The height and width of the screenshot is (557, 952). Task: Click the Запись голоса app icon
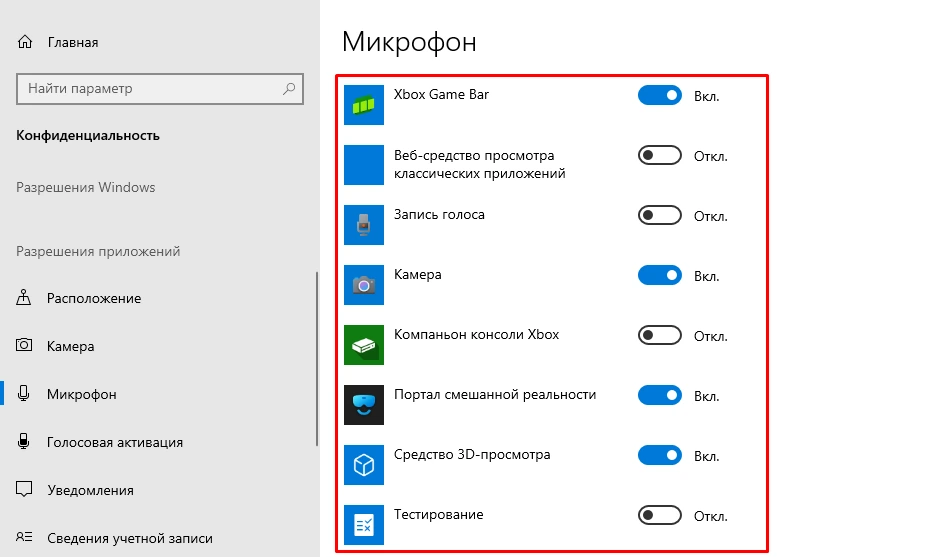tap(364, 225)
